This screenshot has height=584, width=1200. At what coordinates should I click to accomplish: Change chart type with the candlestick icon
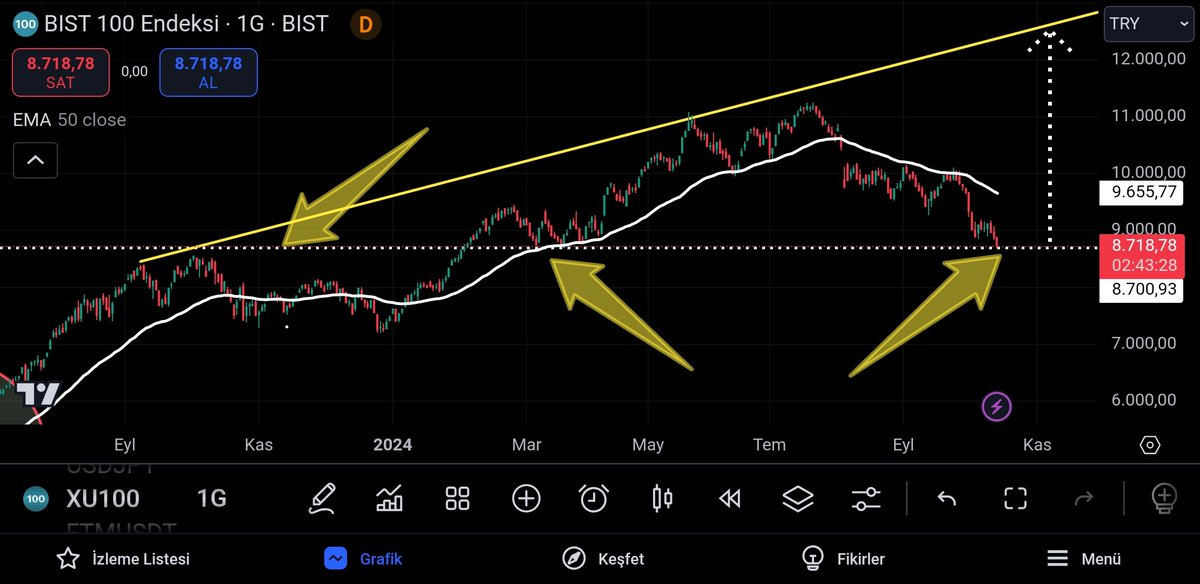click(x=662, y=498)
